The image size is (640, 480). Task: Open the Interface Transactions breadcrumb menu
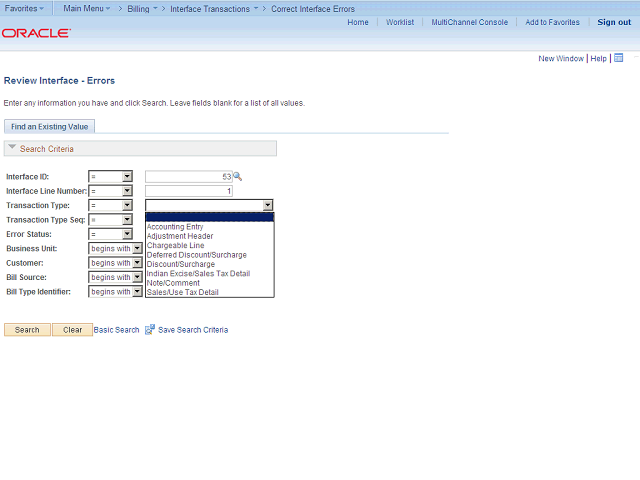[x=214, y=9]
